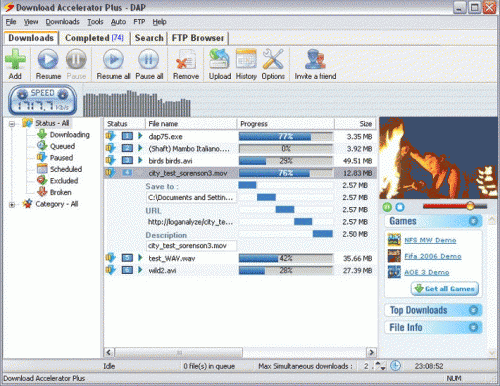Click the NFS MW Demo game icon
This screenshot has height=386, width=500.
[394, 239]
